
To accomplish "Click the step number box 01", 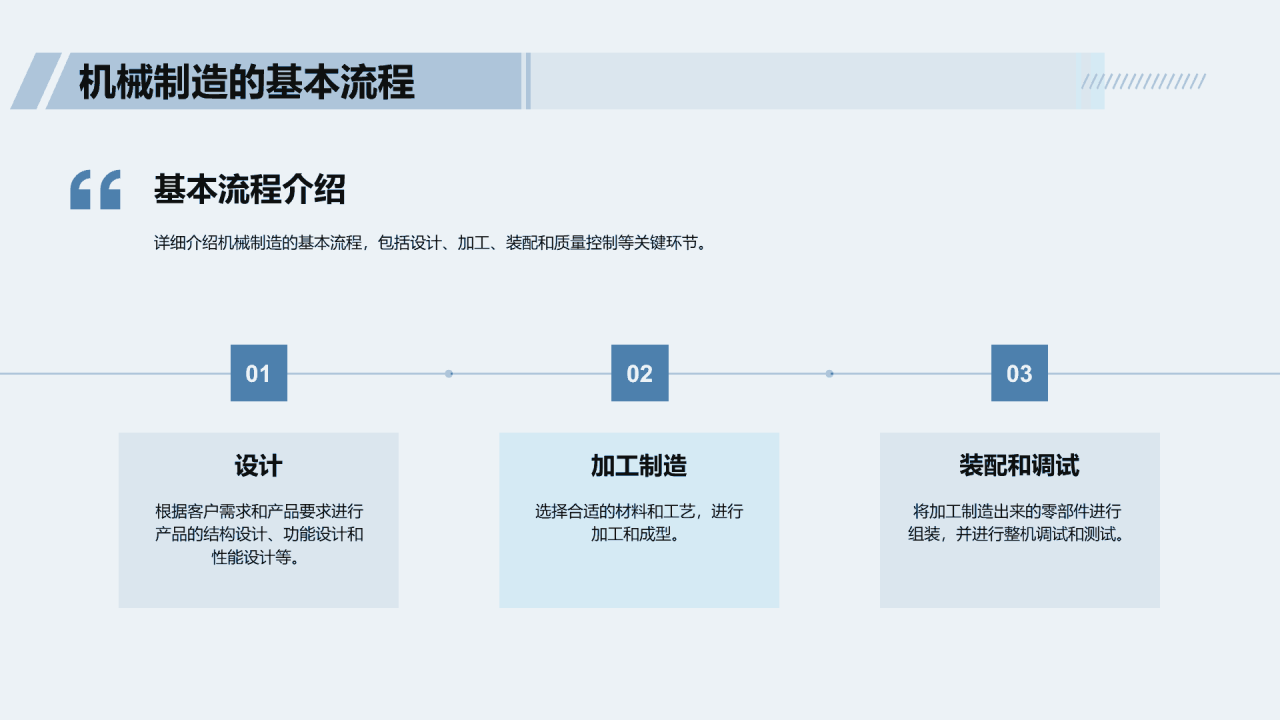I will pos(259,373).
